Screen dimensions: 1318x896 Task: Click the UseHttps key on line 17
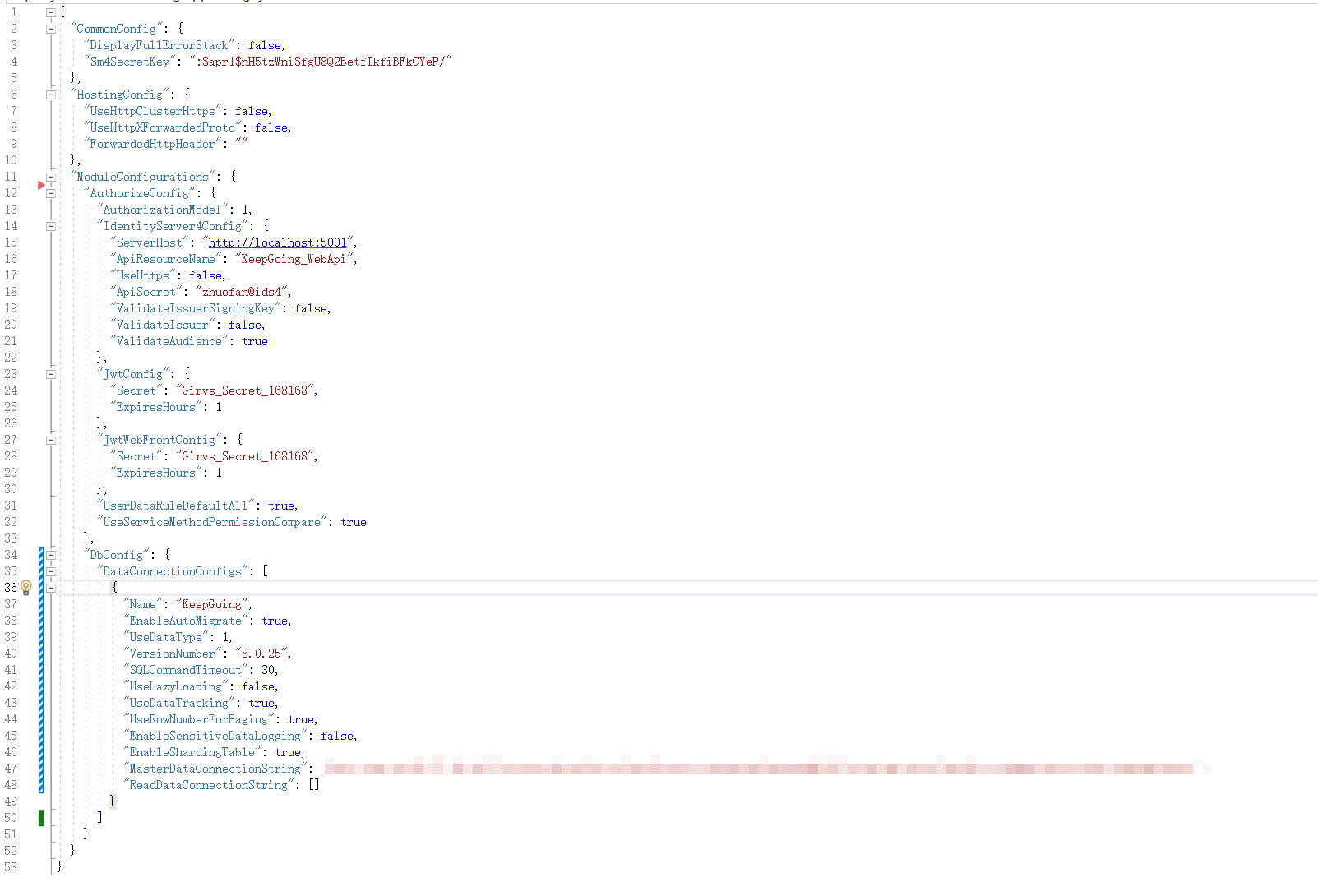click(x=143, y=275)
